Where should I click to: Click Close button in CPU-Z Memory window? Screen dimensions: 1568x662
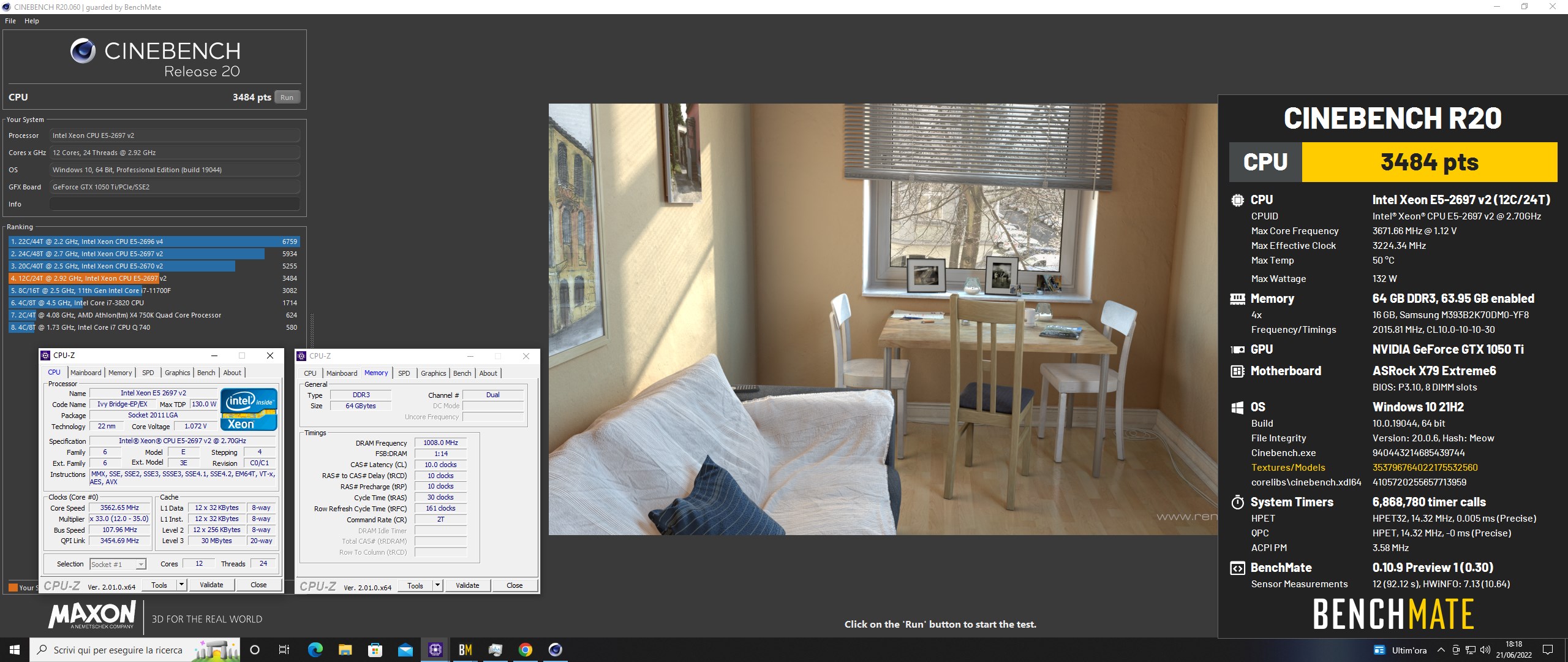click(514, 585)
